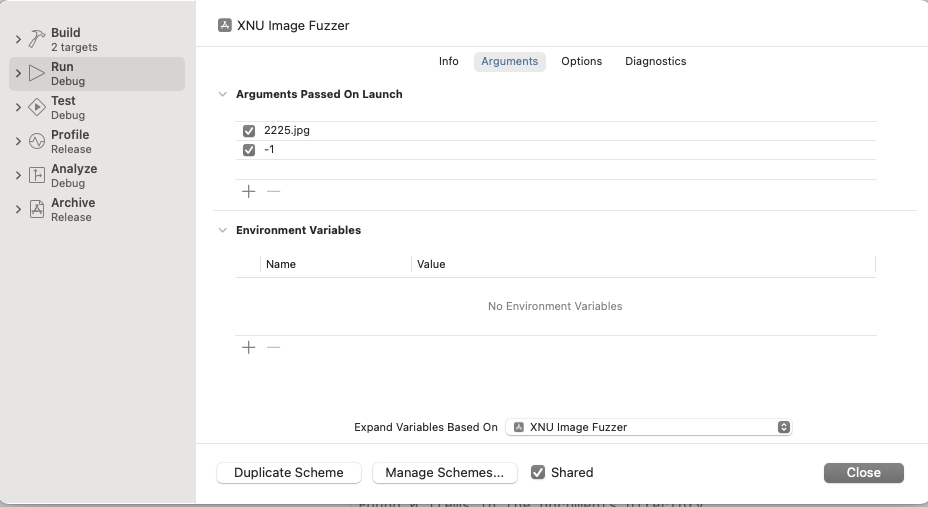Expand the Build action disclosure arrow
The image size is (928, 507).
18,39
